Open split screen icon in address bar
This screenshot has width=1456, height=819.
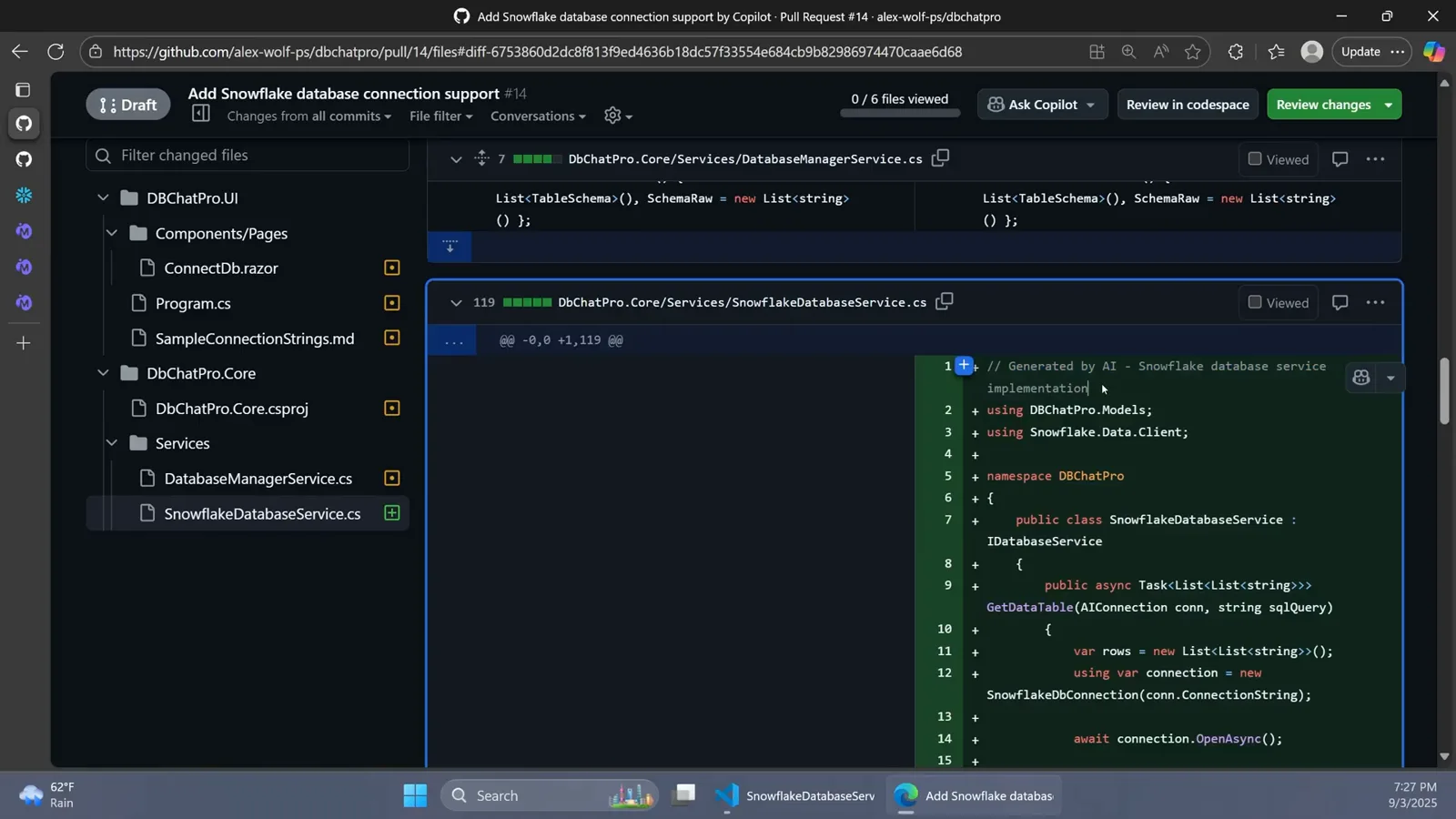(1097, 52)
